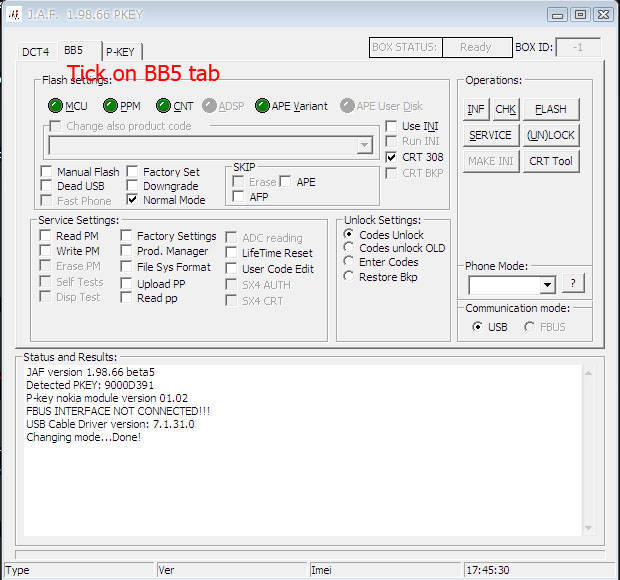Click the greyed APE User Disk indicator
This screenshot has height=580, width=620.
tap(347, 106)
